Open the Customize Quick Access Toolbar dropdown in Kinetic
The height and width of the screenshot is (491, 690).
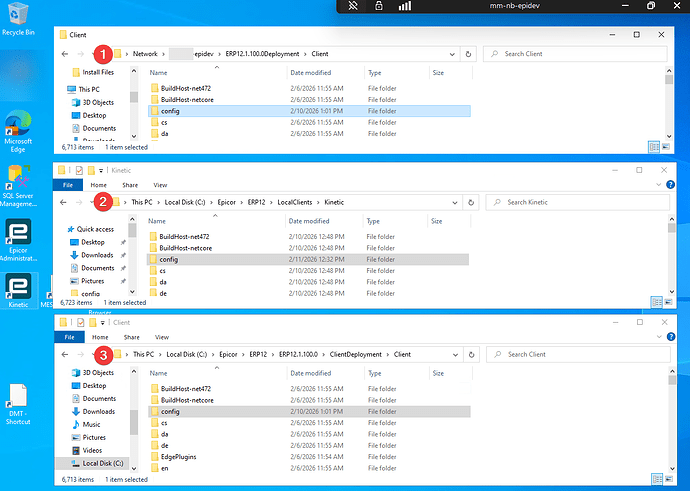[x=101, y=170]
